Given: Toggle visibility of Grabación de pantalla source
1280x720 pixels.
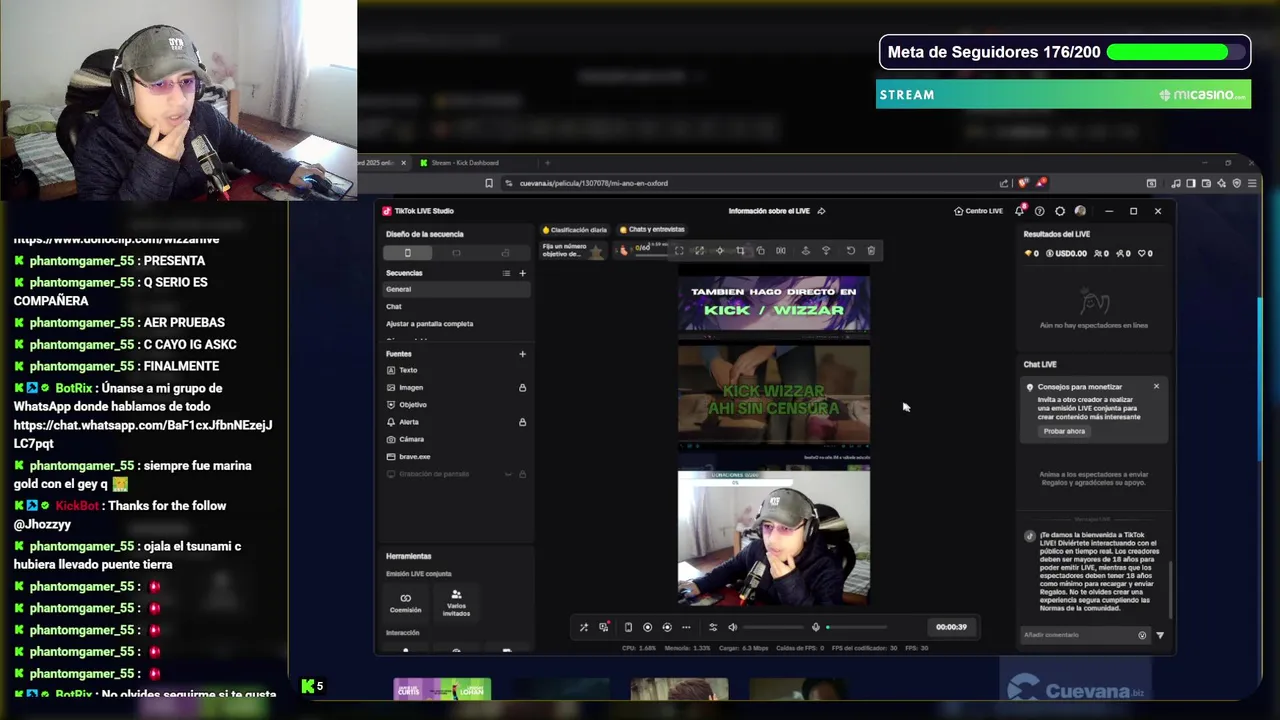Looking at the screenshot, I should point(508,474).
